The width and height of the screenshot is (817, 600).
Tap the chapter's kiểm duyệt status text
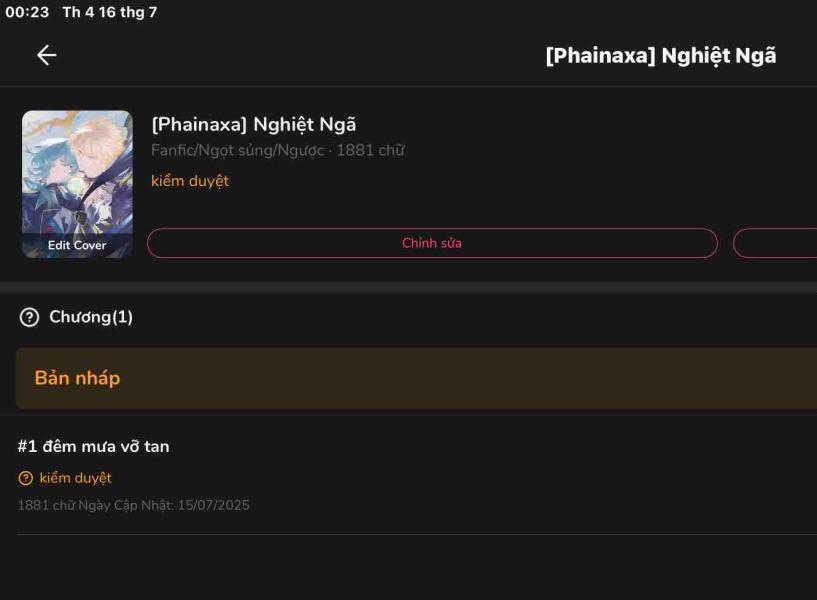coord(75,478)
